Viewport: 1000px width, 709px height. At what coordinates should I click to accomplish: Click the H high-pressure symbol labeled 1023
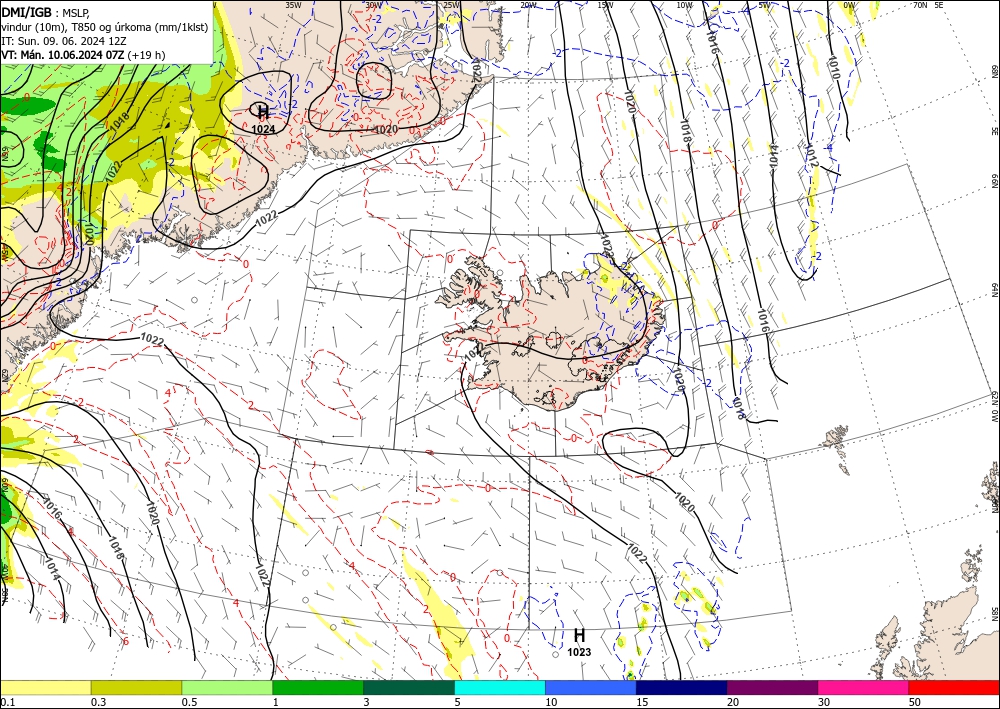click(579, 635)
